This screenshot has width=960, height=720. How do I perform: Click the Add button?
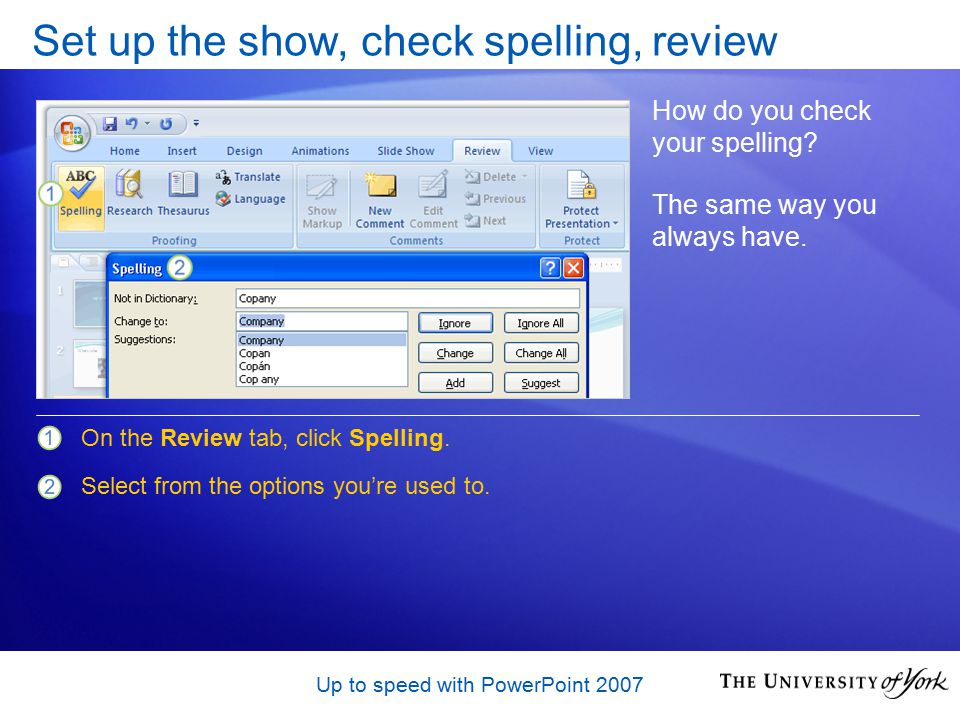[x=455, y=383]
